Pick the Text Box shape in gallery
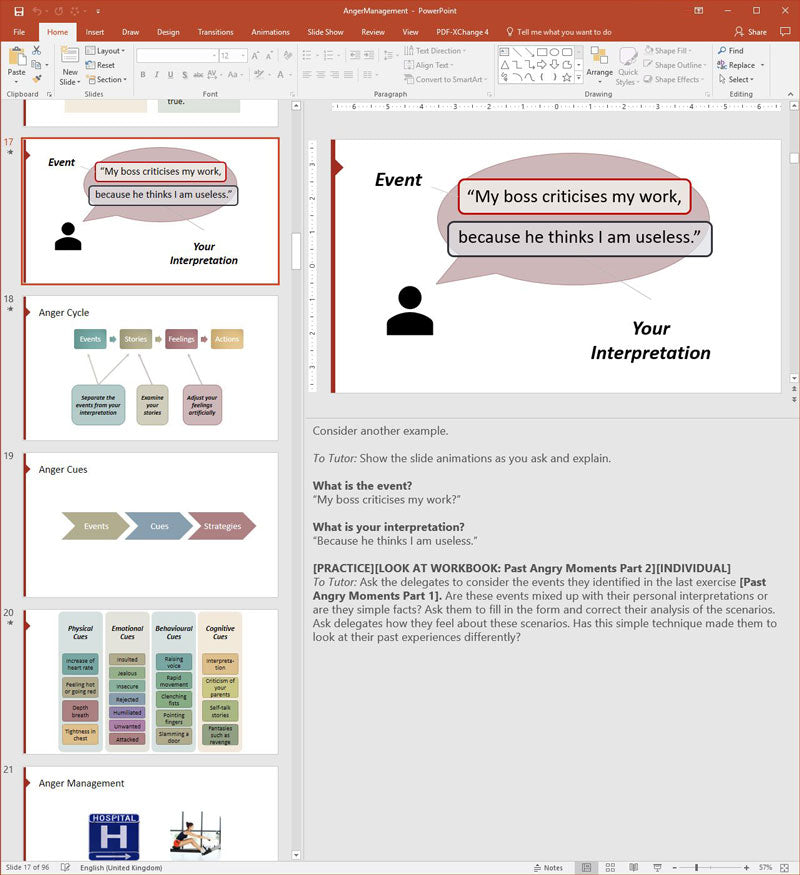Viewport: 800px width, 875px height. pyautogui.click(x=504, y=52)
